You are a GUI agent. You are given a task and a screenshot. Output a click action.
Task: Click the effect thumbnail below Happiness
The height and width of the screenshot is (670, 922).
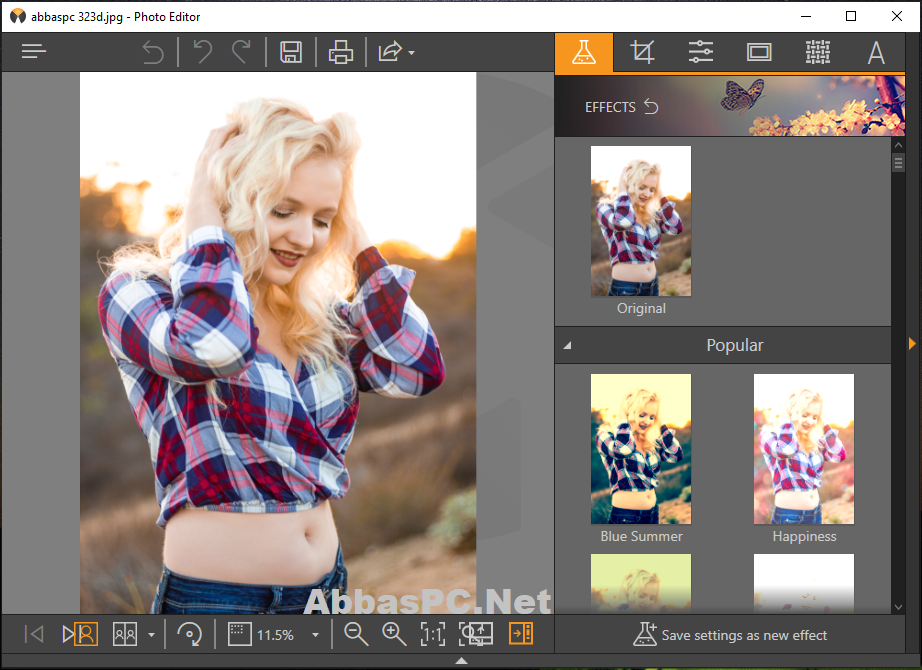(804, 582)
